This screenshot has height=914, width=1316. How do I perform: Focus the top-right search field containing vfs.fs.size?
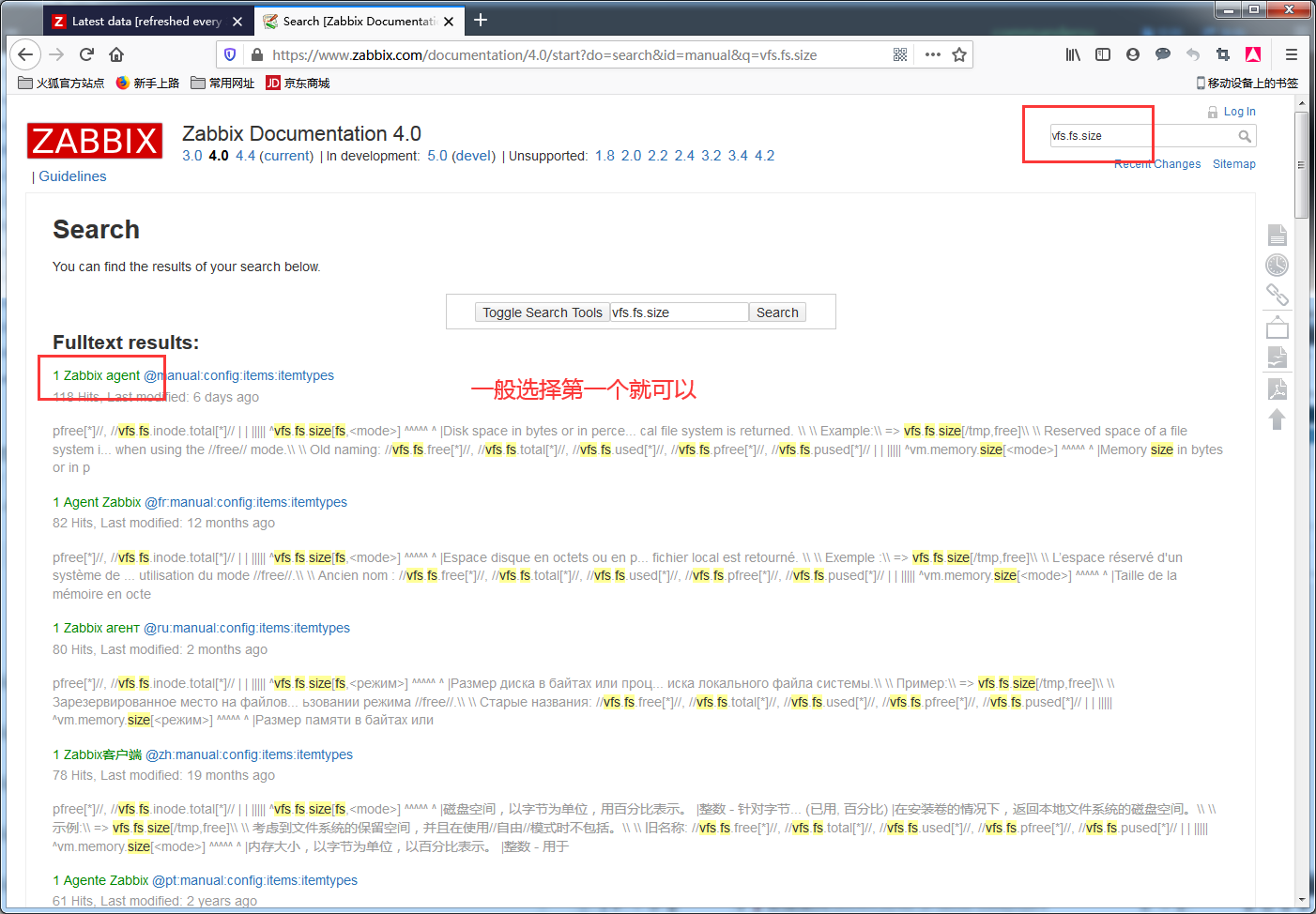[x=1142, y=136]
